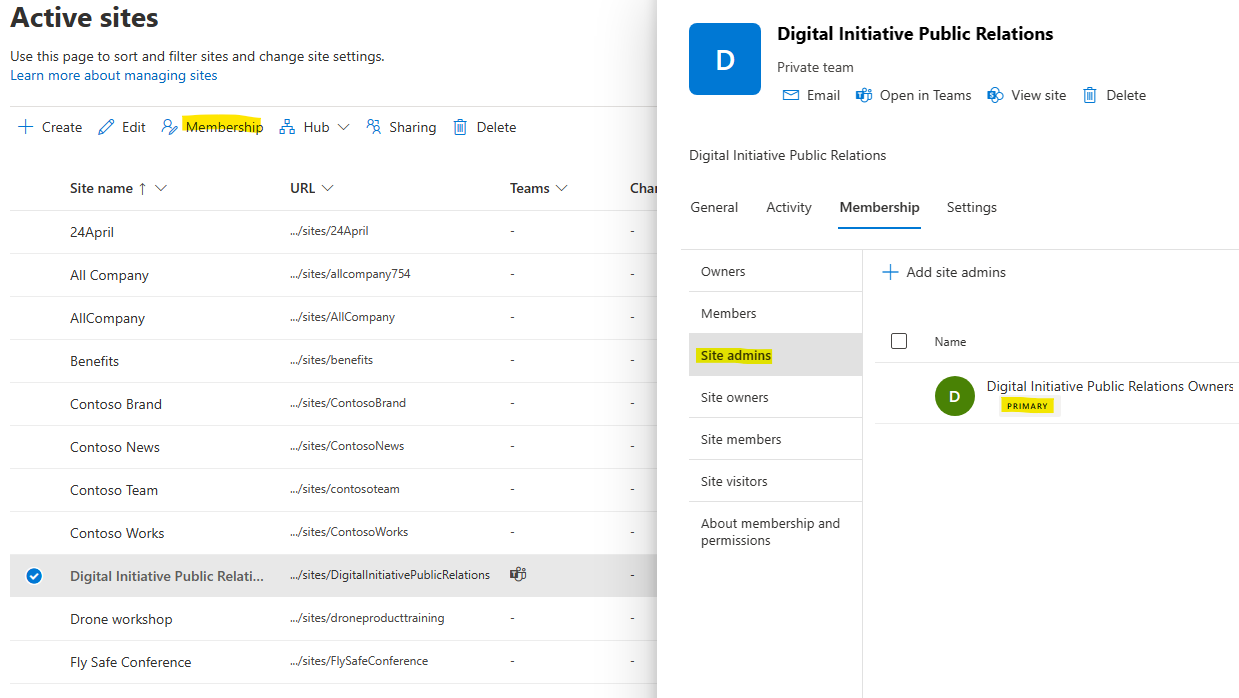Select the Drone workshop site name

(x=121, y=619)
